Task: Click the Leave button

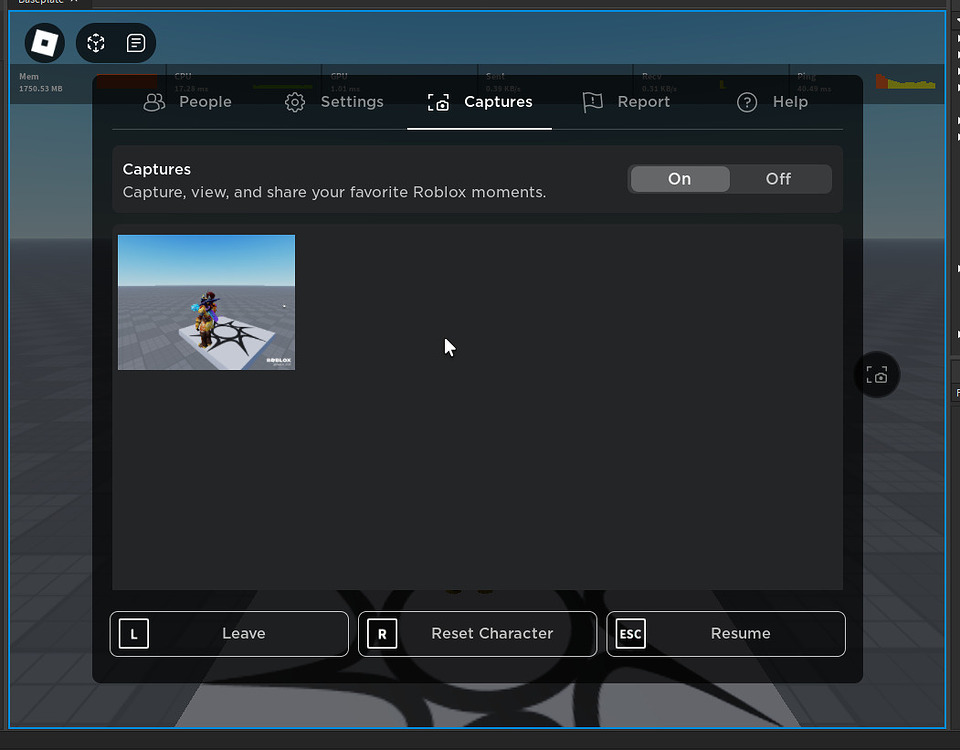Action: pyautogui.click(x=228, y=633)
